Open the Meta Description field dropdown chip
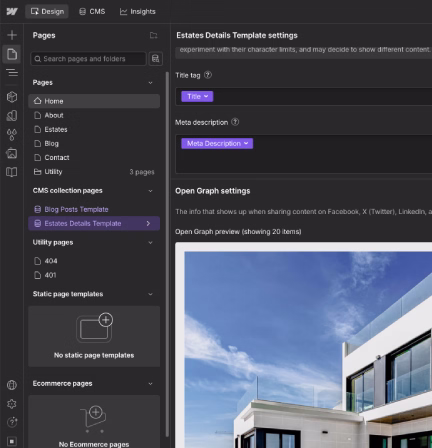 (217, 143)
